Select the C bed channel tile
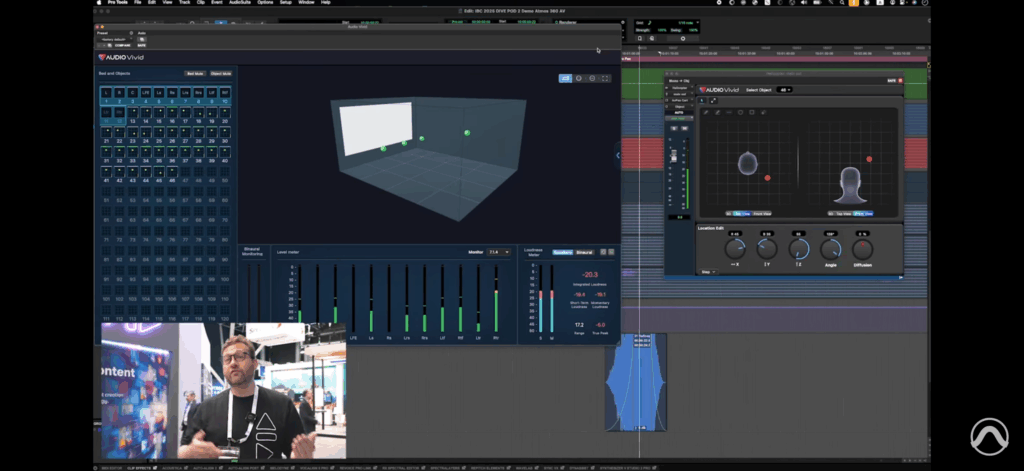This screenshot has height=471, width=1024. point(133,93)
